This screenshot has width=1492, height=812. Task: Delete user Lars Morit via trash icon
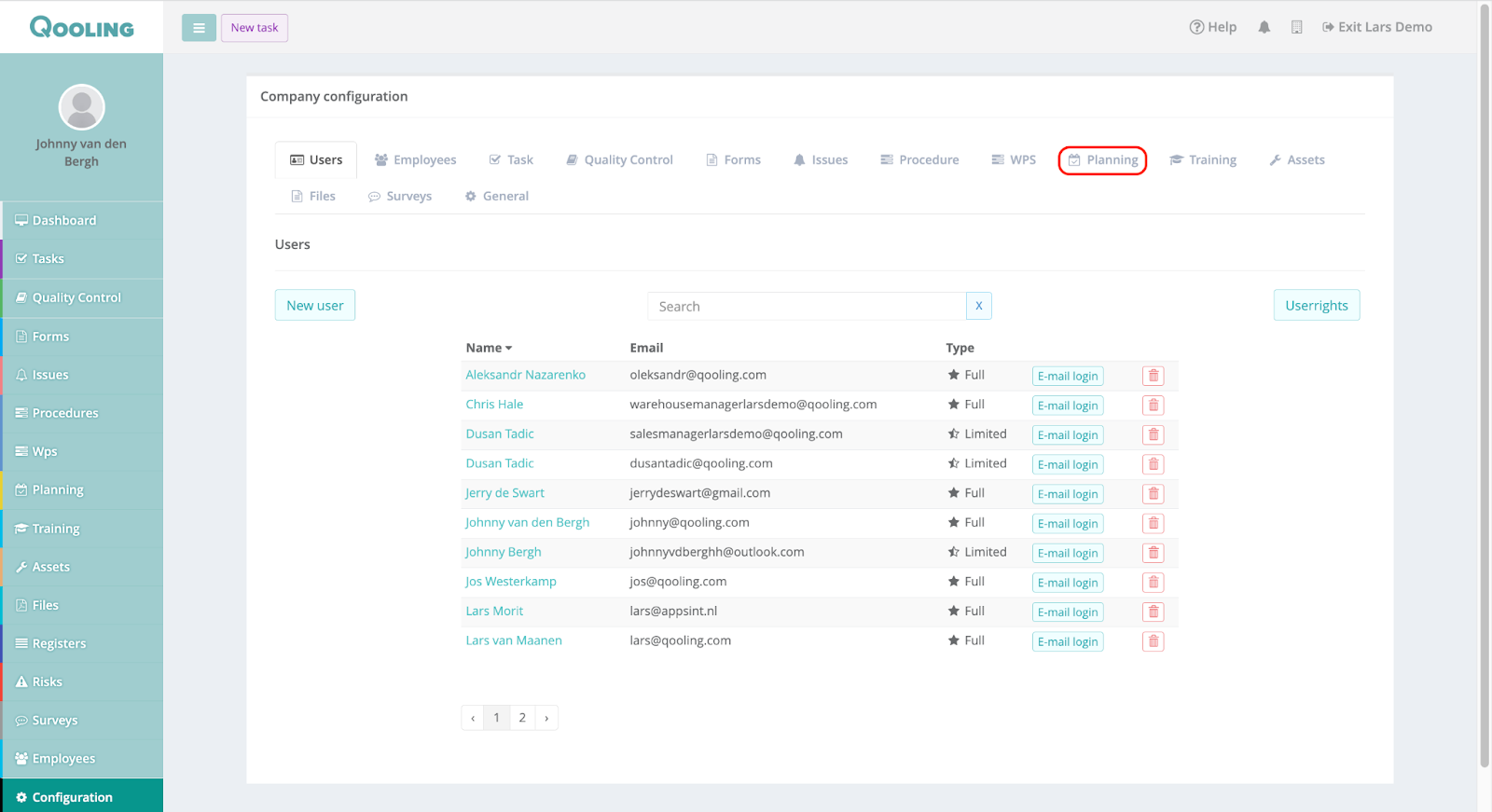coord(1154,612)
